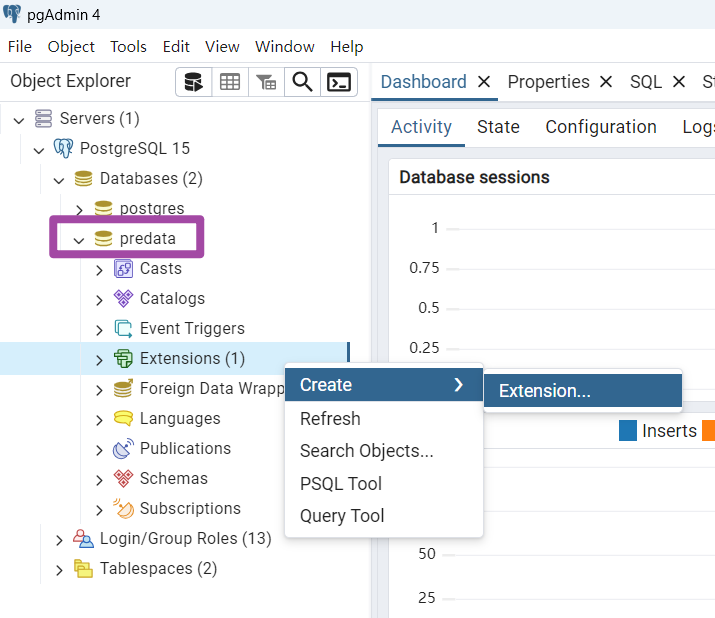Click the Filtered Rows toolbar icon
Viewport: 715px width, 618px height.
[x=266, y=82]
